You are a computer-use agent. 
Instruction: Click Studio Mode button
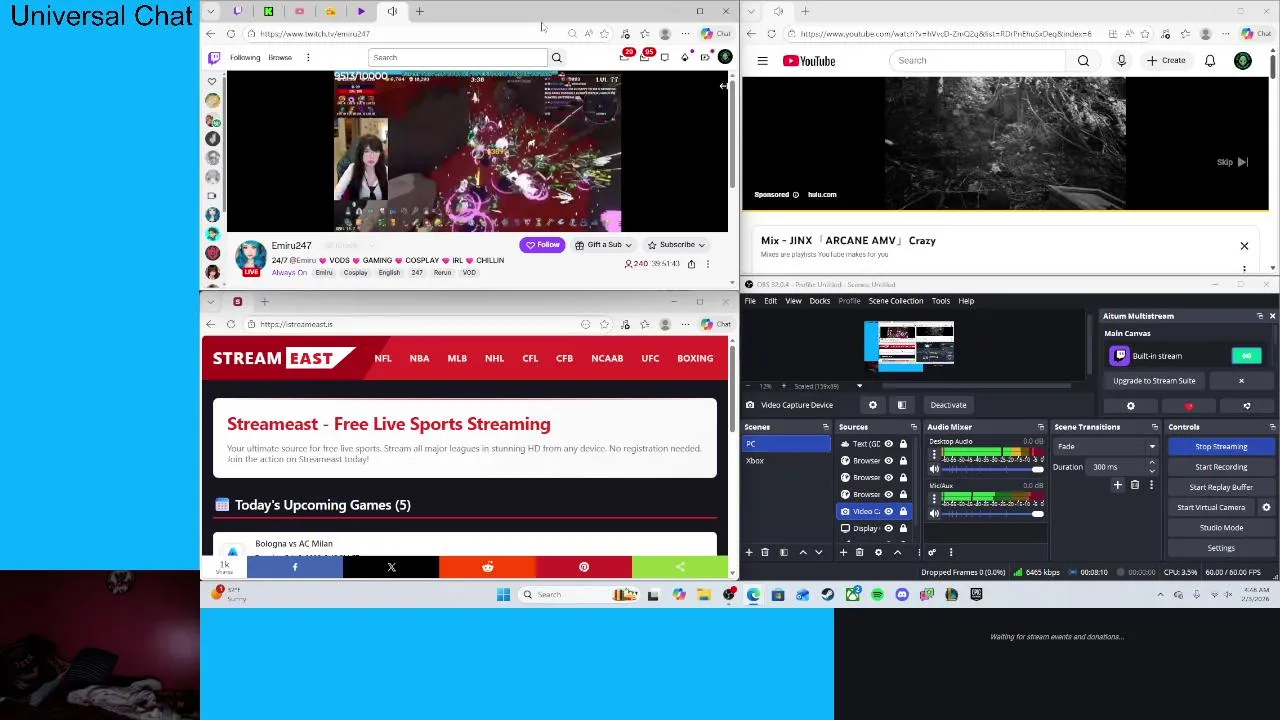[1221, 527]
